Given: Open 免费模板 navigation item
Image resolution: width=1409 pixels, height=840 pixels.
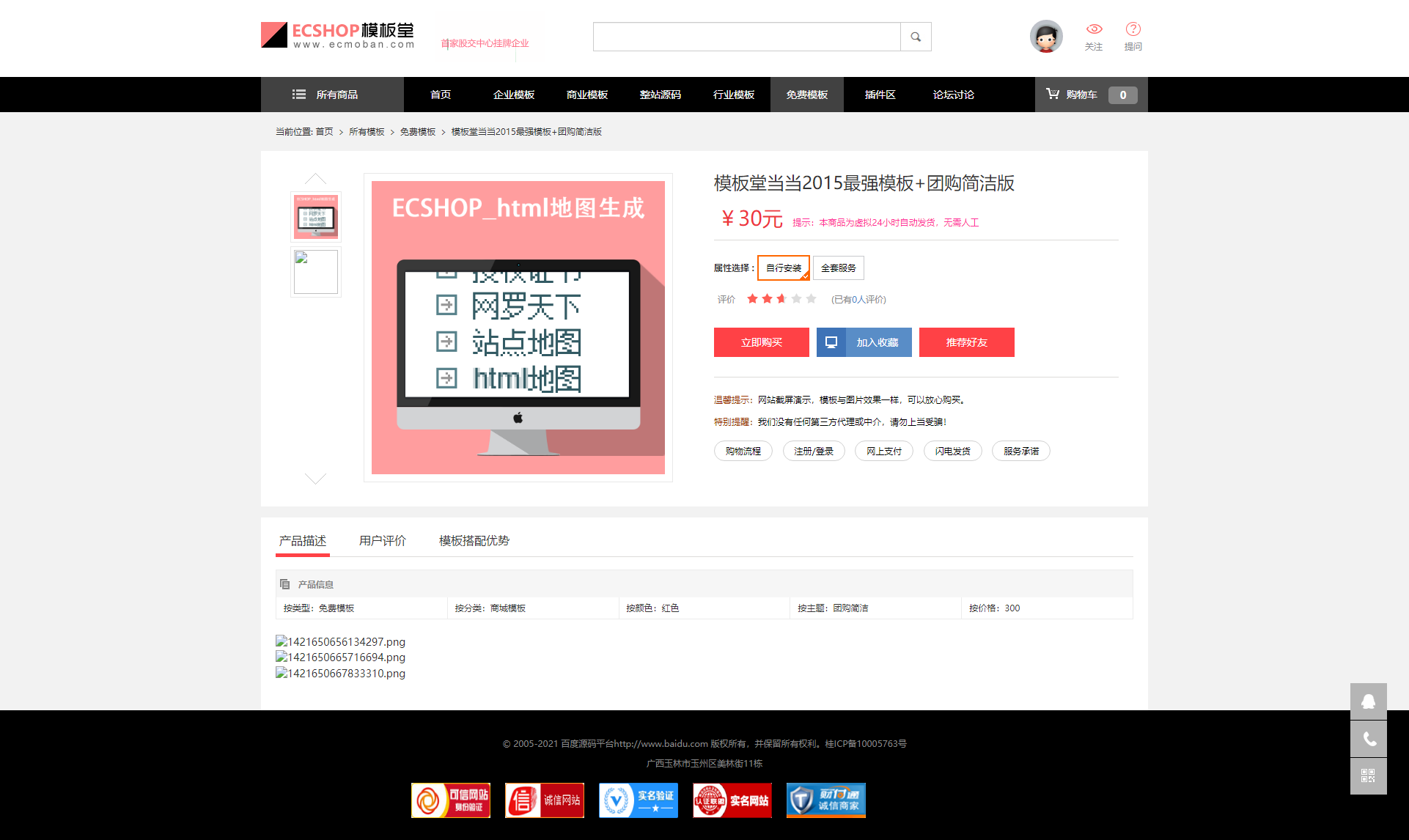Looking at the screenshot, I should point(807,95).
